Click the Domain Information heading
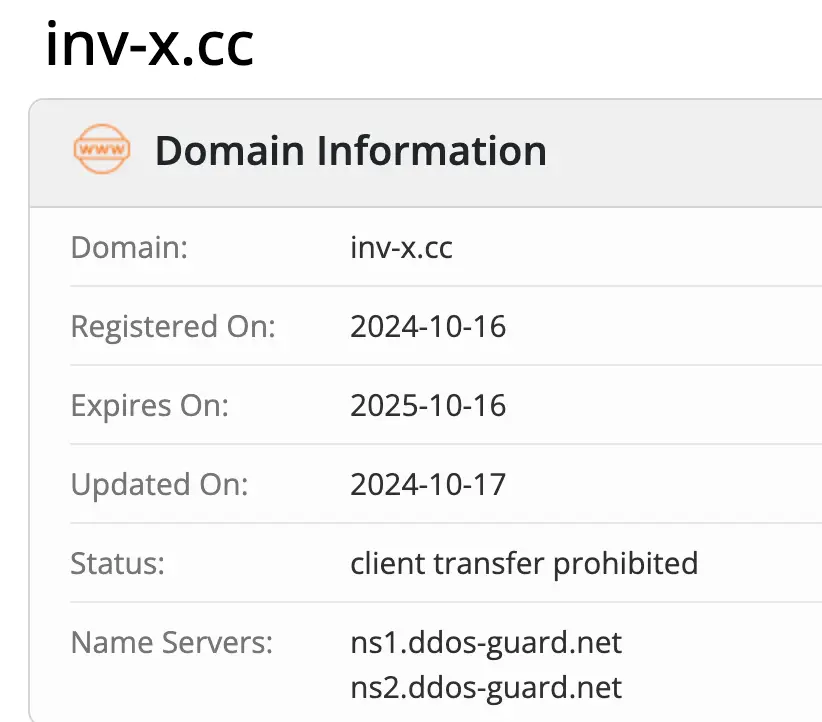 click(350, 151)
